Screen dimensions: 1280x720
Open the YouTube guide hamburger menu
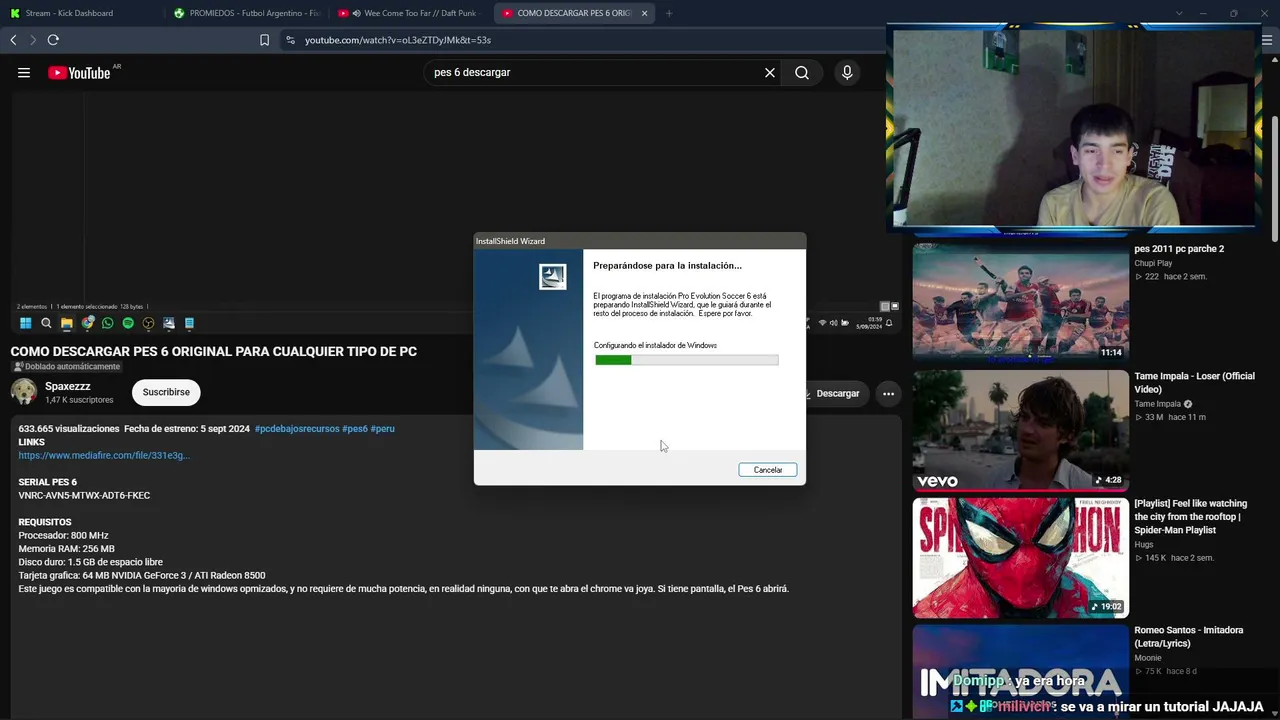[x=24, y=73]
